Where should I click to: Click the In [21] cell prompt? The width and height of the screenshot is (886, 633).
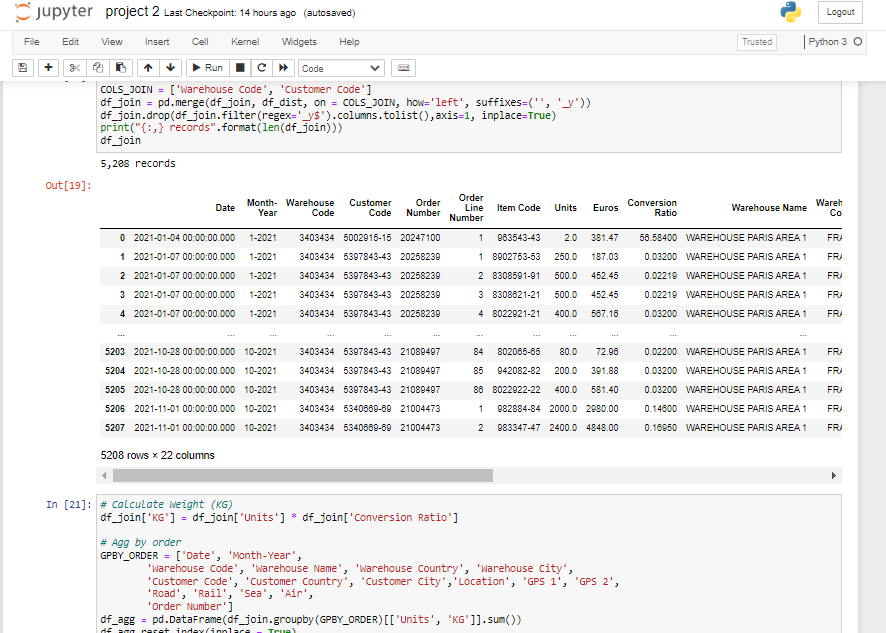point(68,505)
